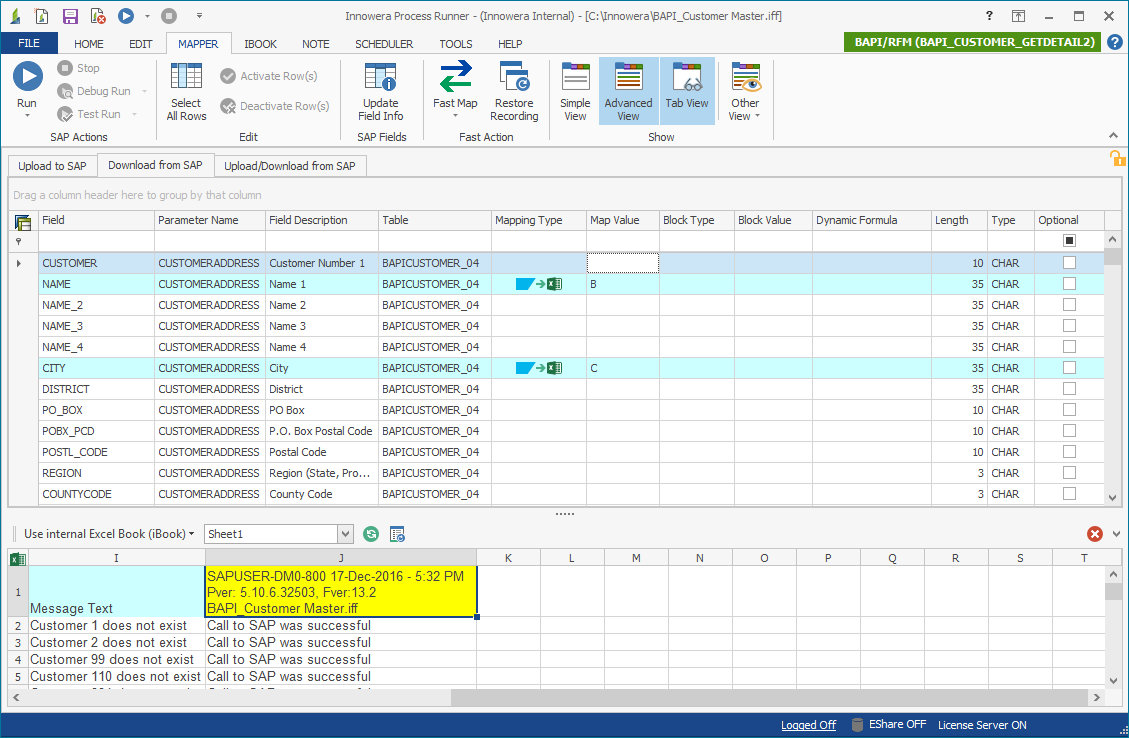Enable Optional checkbox for CITY row
1129x738 pixels.
[x=1069, y=368]
